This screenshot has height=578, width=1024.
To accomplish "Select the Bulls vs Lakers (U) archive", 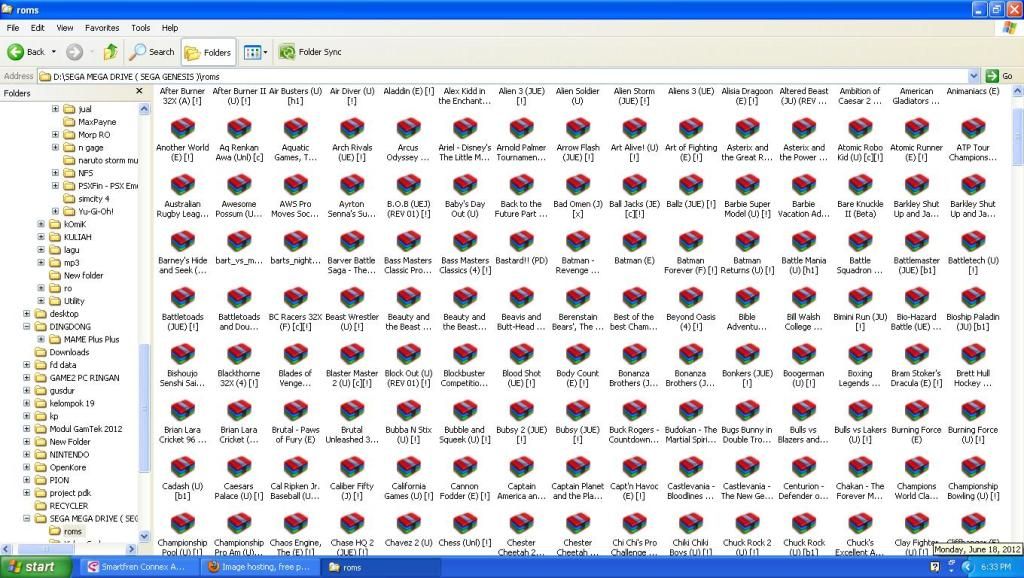I will [860, 410].
